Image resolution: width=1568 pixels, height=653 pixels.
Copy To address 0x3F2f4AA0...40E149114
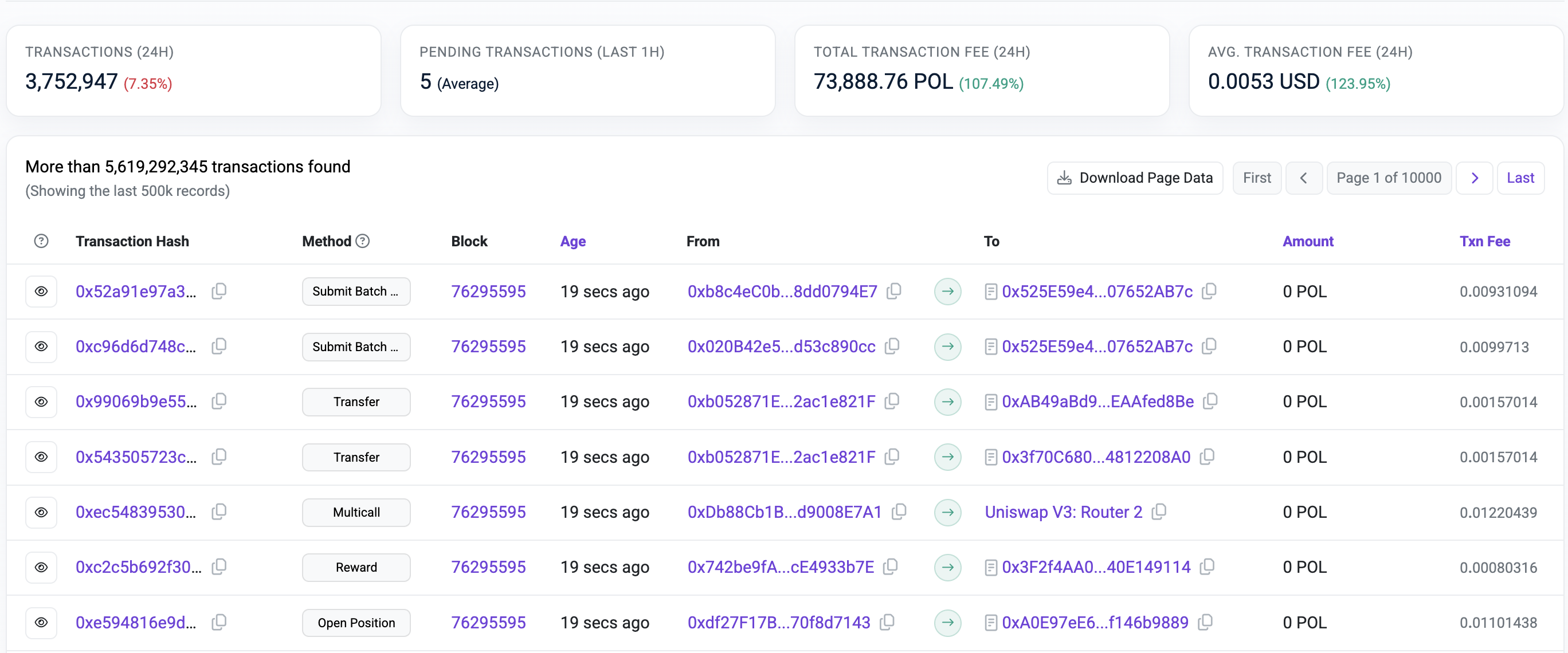click(x=1207, y=567)
